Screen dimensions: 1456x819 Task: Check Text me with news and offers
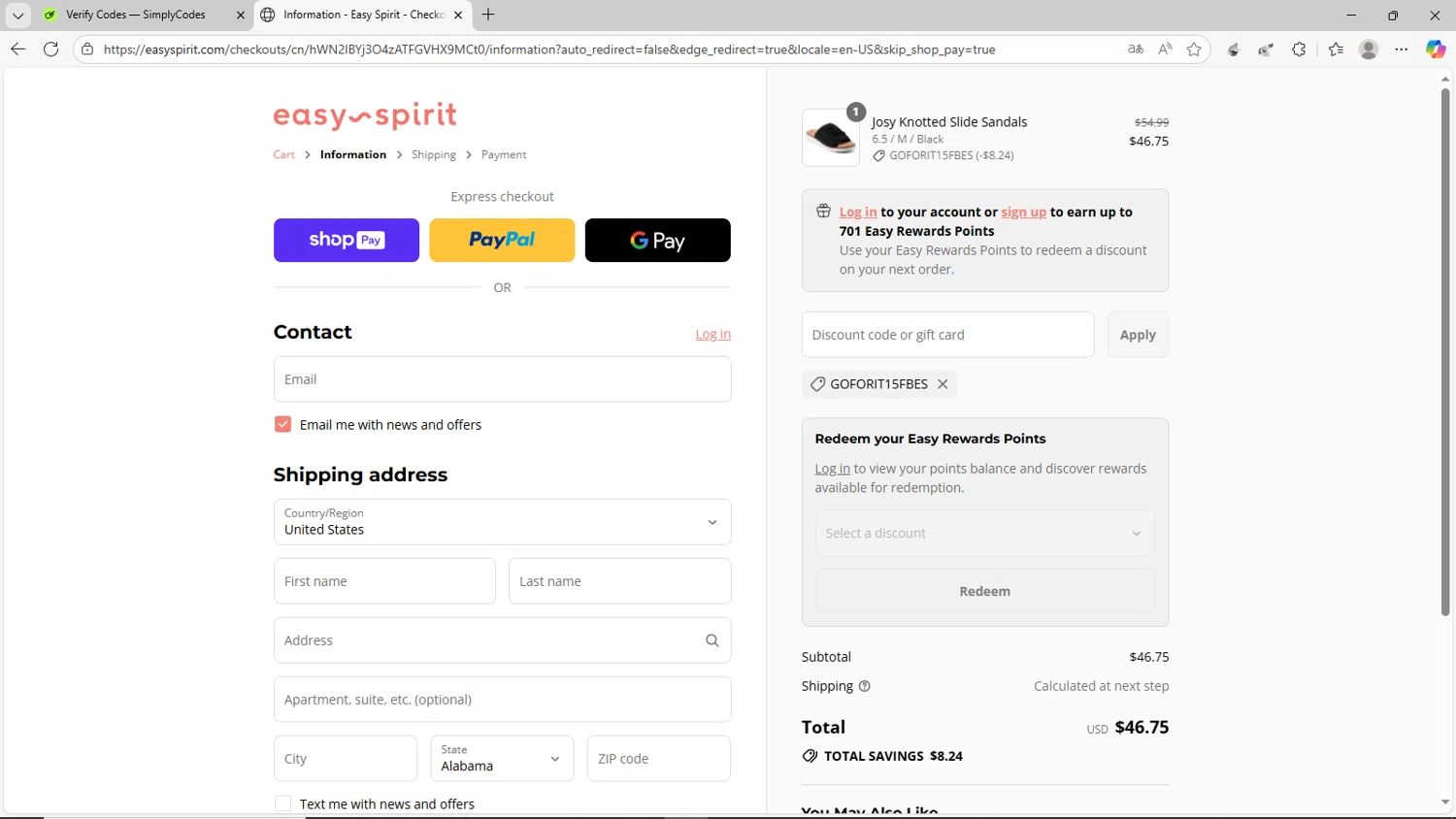(282, 803)
